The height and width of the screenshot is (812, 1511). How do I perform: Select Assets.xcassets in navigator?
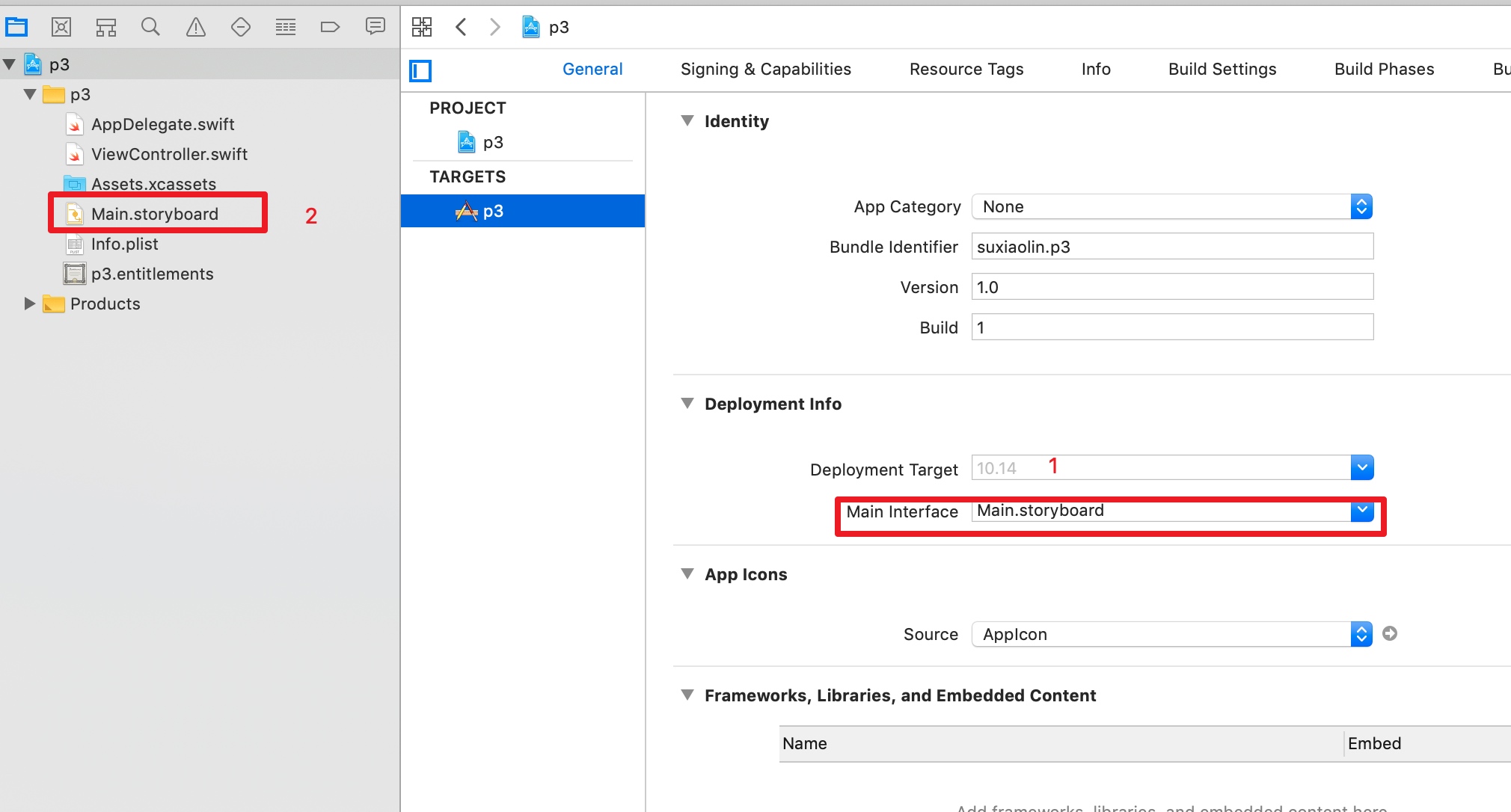[x=153, y=184]
